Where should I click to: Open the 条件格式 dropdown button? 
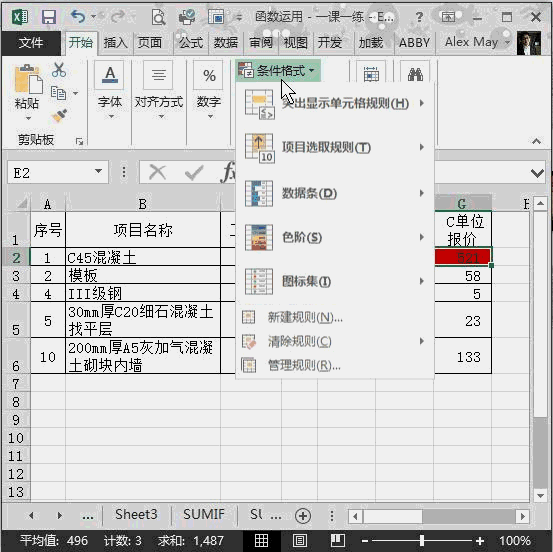[x=278, y=71]
